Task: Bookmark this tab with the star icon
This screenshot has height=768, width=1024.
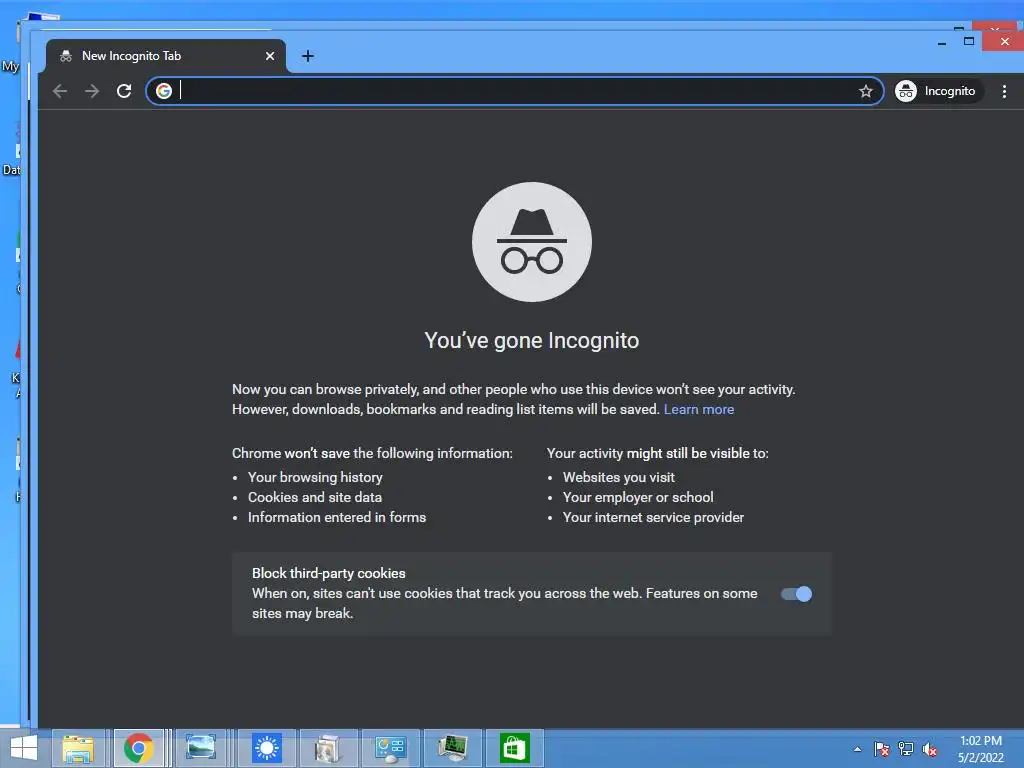Action: coord(865,91)
